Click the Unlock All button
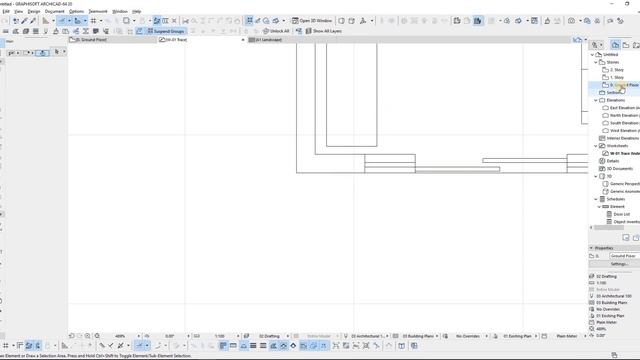Screen dimensions: 640x360 (276, 31)
